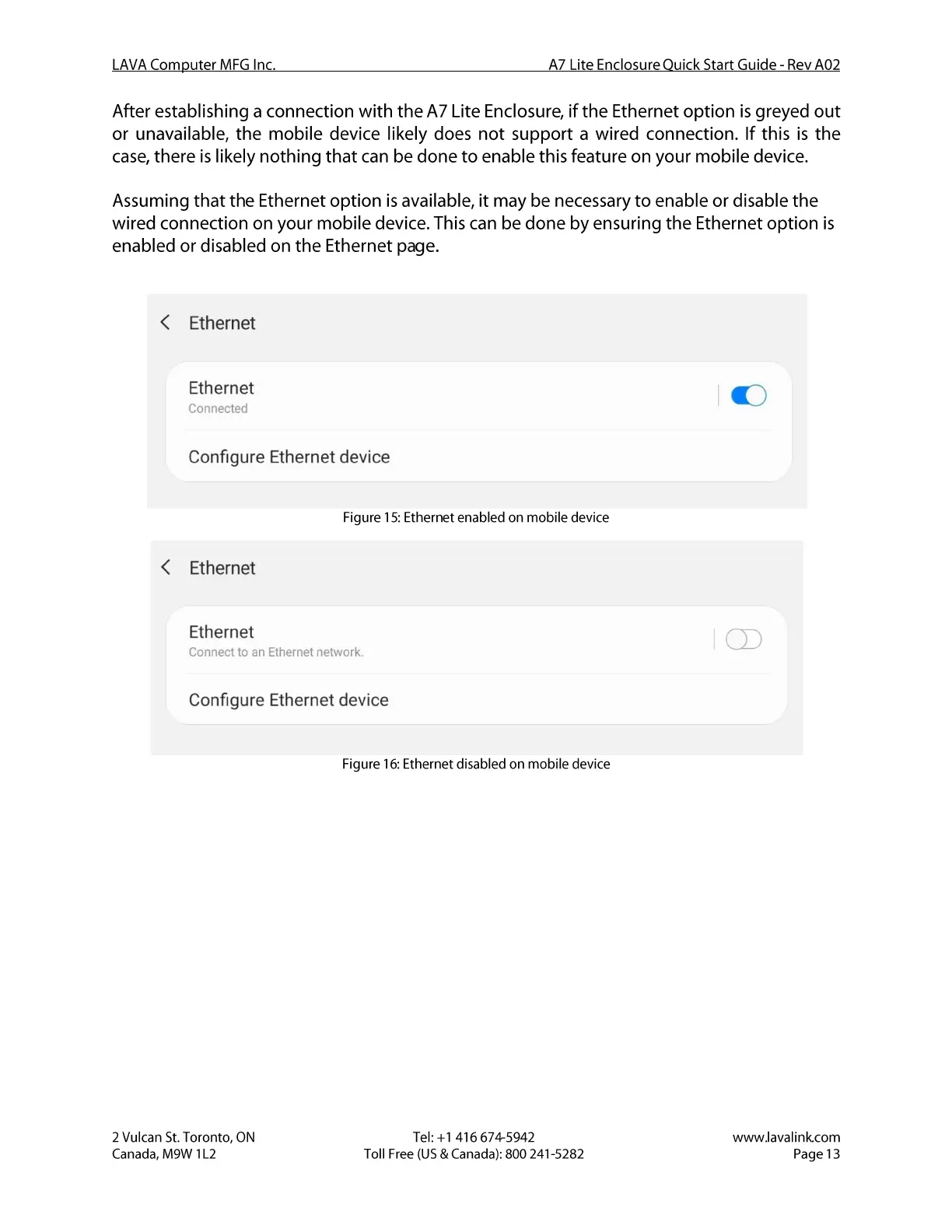
Task: Click "Connect to an Ethernet network." subtitle
Action: point(276,653)
